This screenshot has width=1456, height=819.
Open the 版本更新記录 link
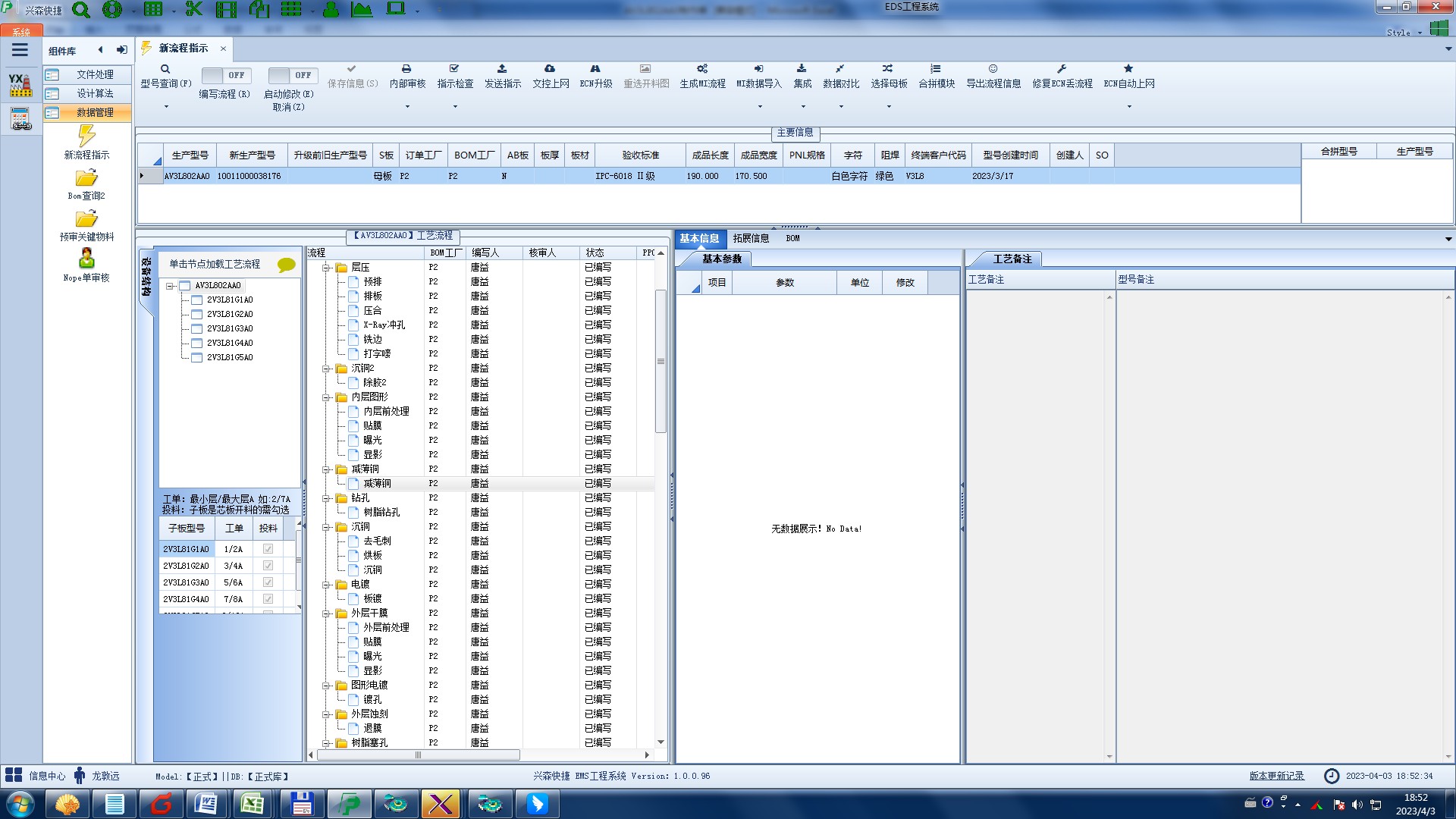click(1276, 776)
